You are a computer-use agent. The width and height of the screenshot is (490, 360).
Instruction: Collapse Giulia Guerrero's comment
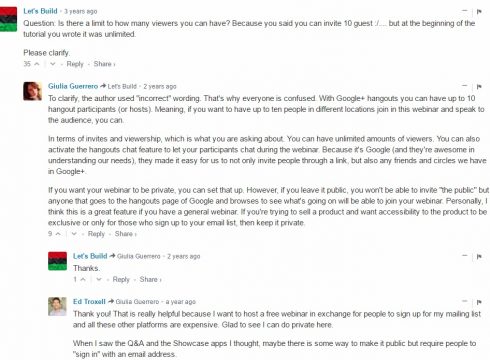[465, 86]
